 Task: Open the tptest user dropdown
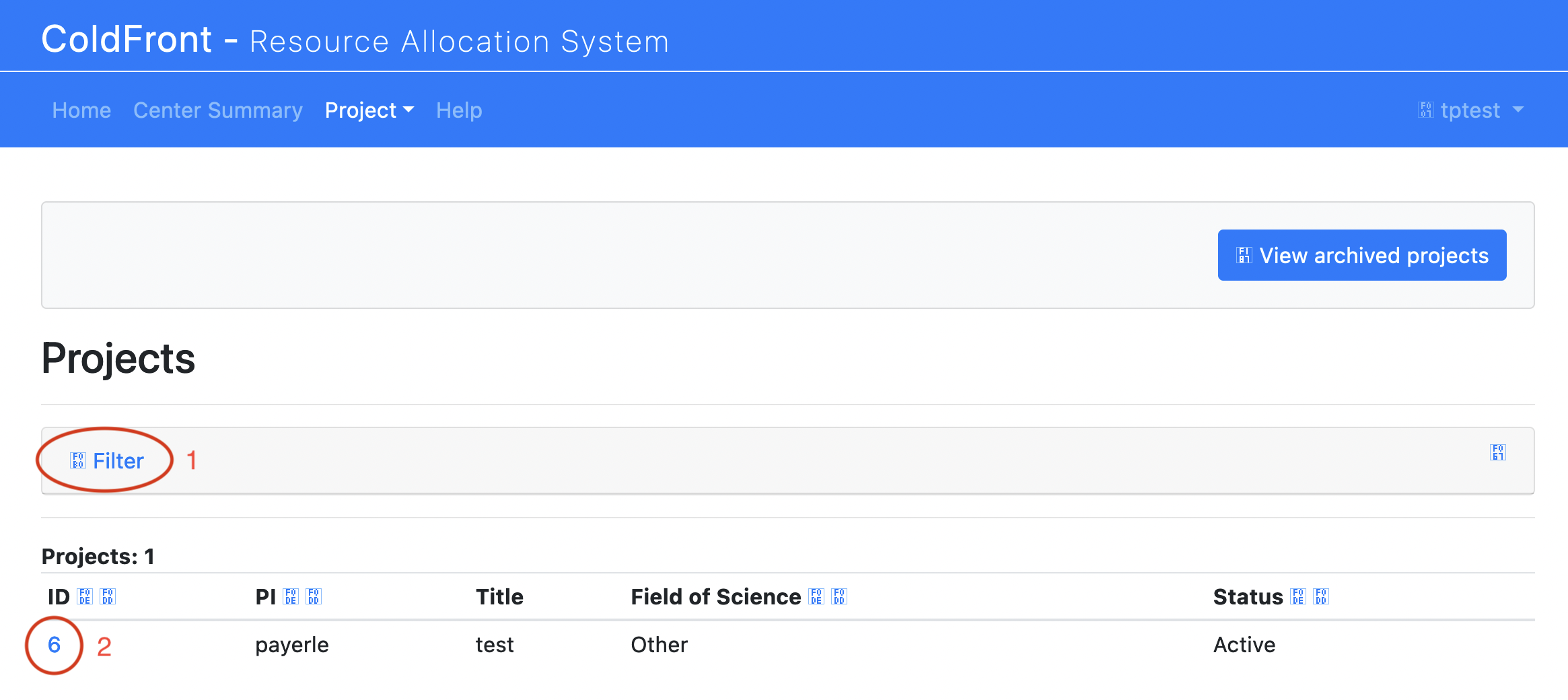coord(1470,110)
